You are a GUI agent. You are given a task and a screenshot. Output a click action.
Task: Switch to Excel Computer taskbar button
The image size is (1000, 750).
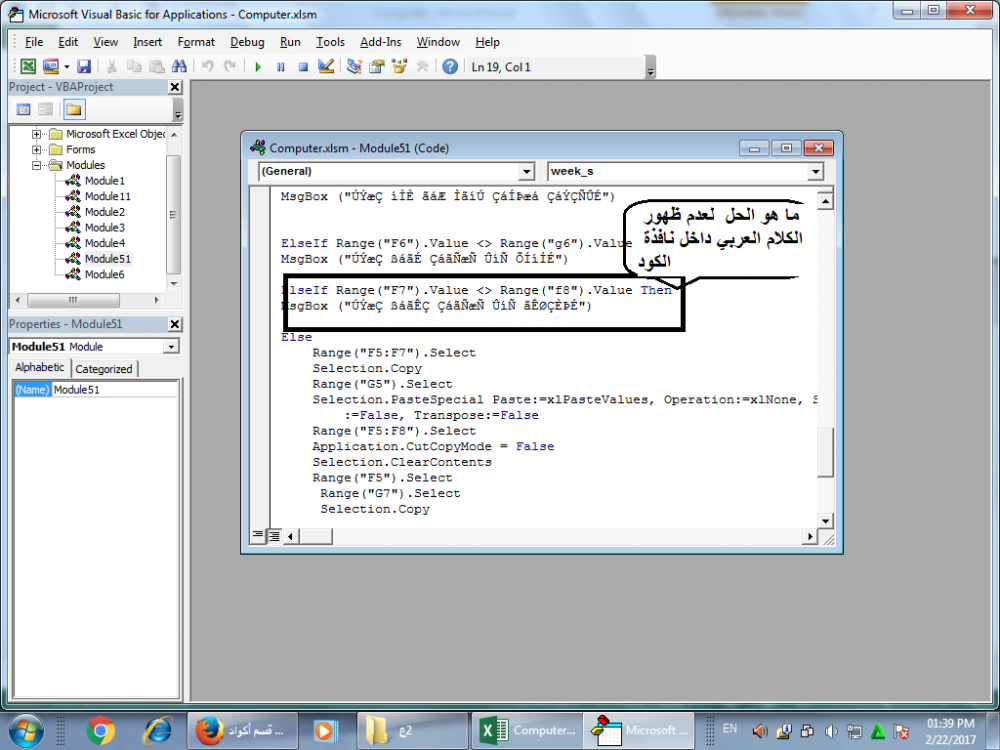pos(527,730)
